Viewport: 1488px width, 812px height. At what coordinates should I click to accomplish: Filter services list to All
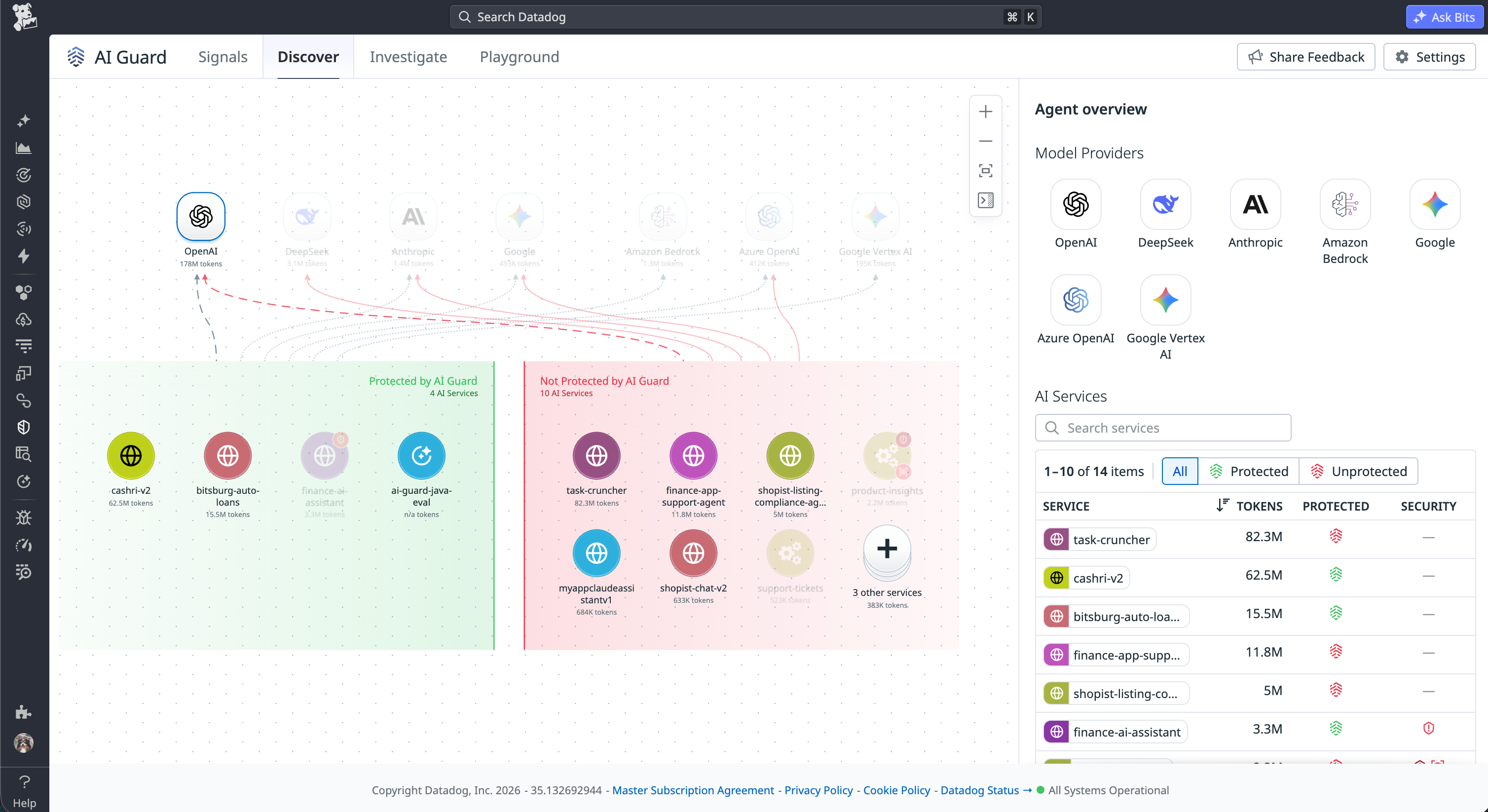(1180, 471)
